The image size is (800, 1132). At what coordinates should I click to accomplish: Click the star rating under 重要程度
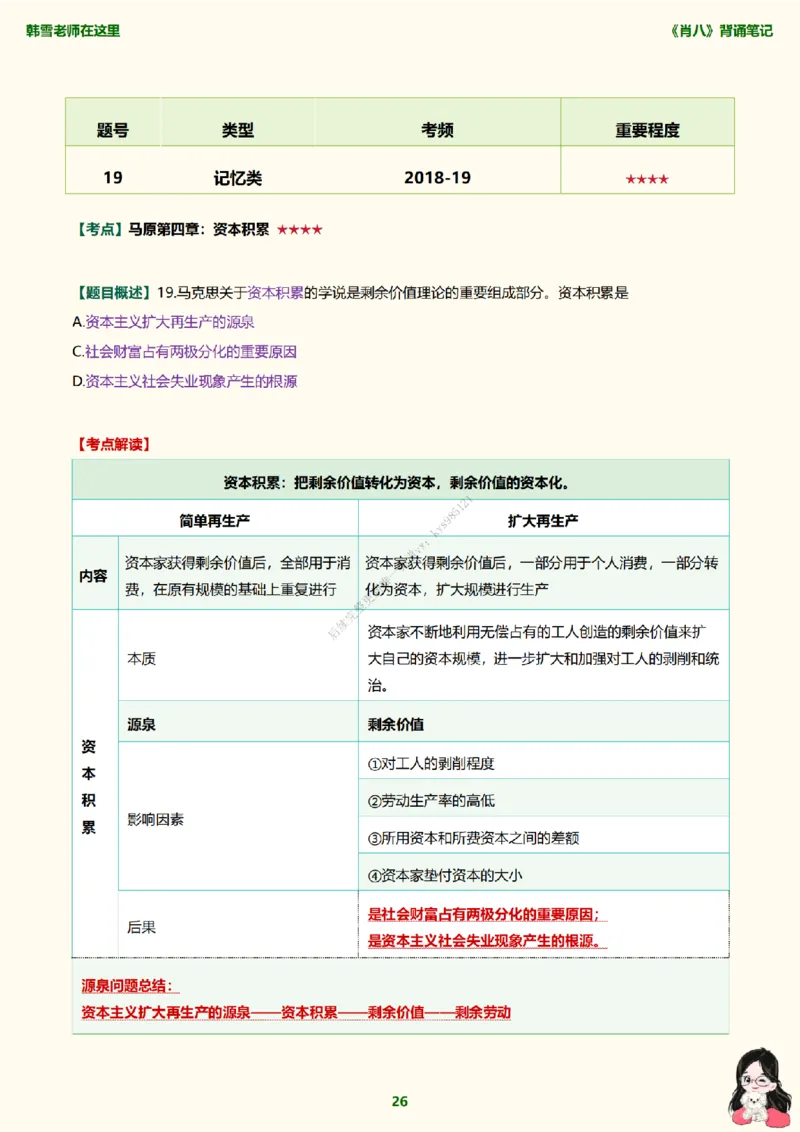[648, 176]
